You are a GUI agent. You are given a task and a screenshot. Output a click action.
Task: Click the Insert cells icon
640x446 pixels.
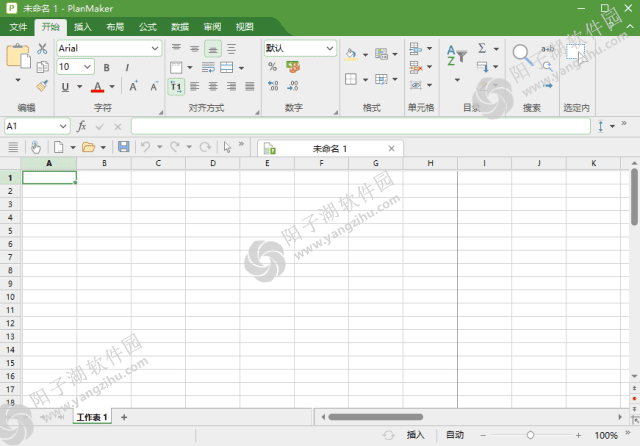pos(416,49)
